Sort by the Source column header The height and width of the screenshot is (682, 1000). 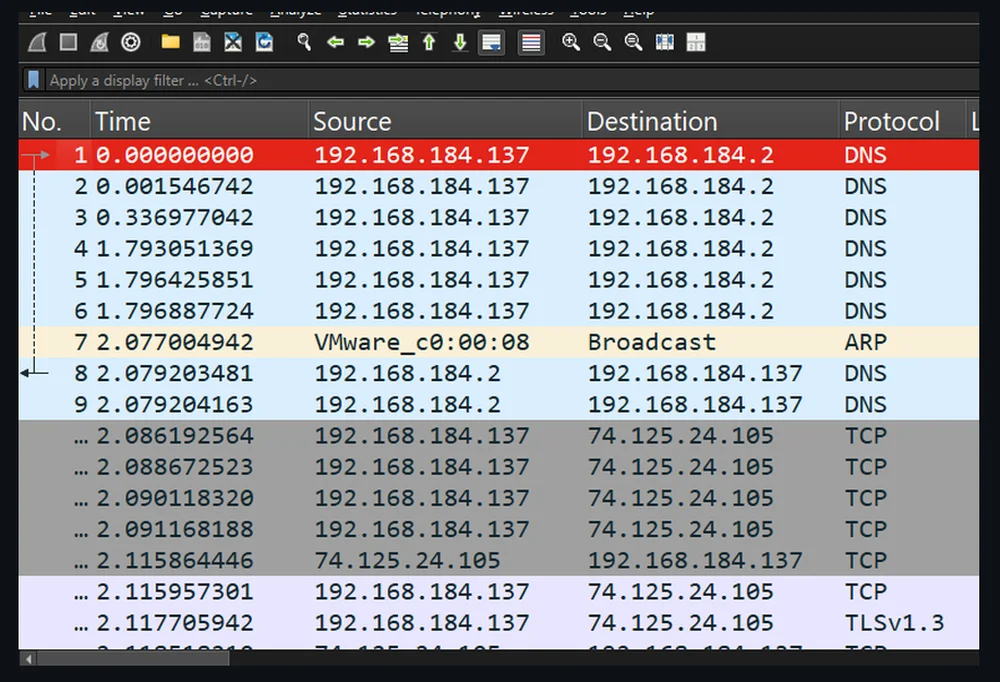(445, 121)
